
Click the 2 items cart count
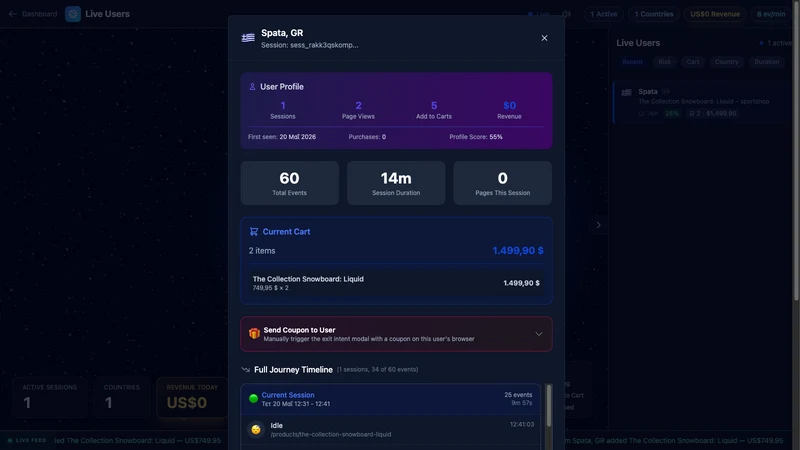pos(262,251)
